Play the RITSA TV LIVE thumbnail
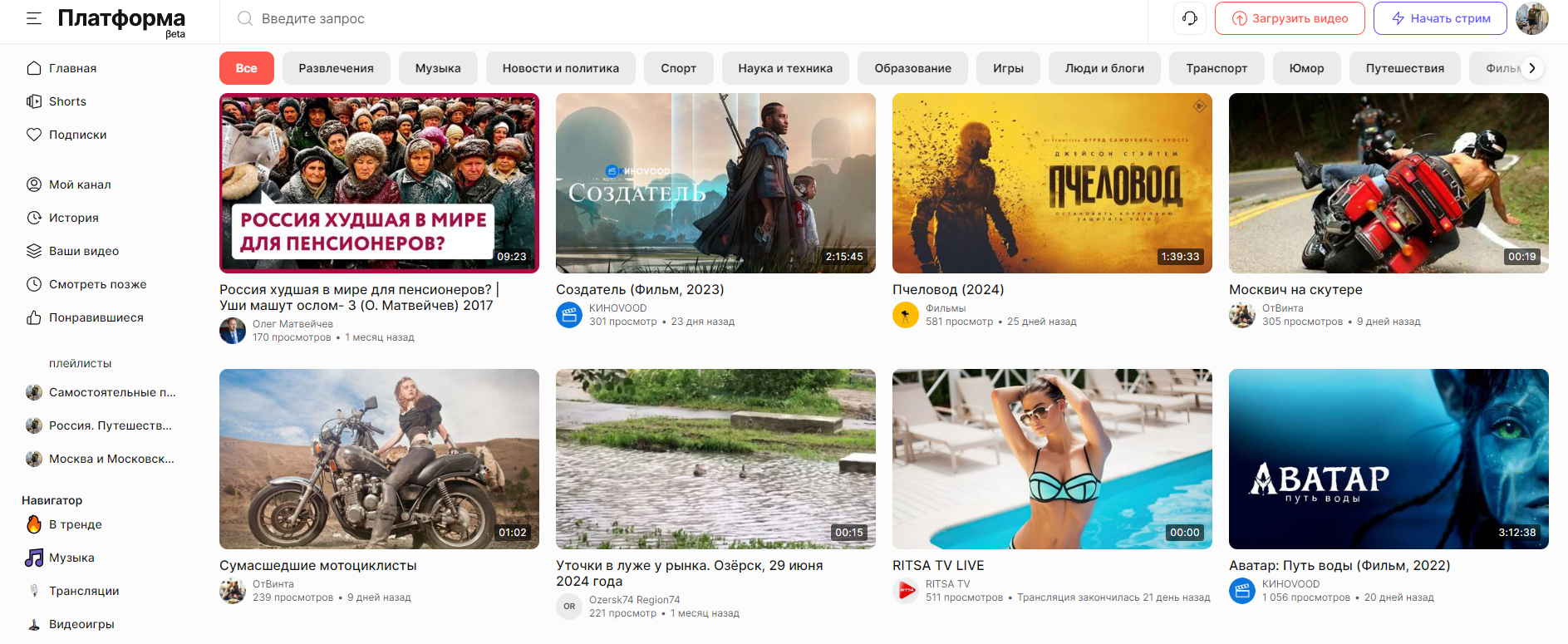The height and width of the screenshot is (644, 1568). pos(1052,459)
